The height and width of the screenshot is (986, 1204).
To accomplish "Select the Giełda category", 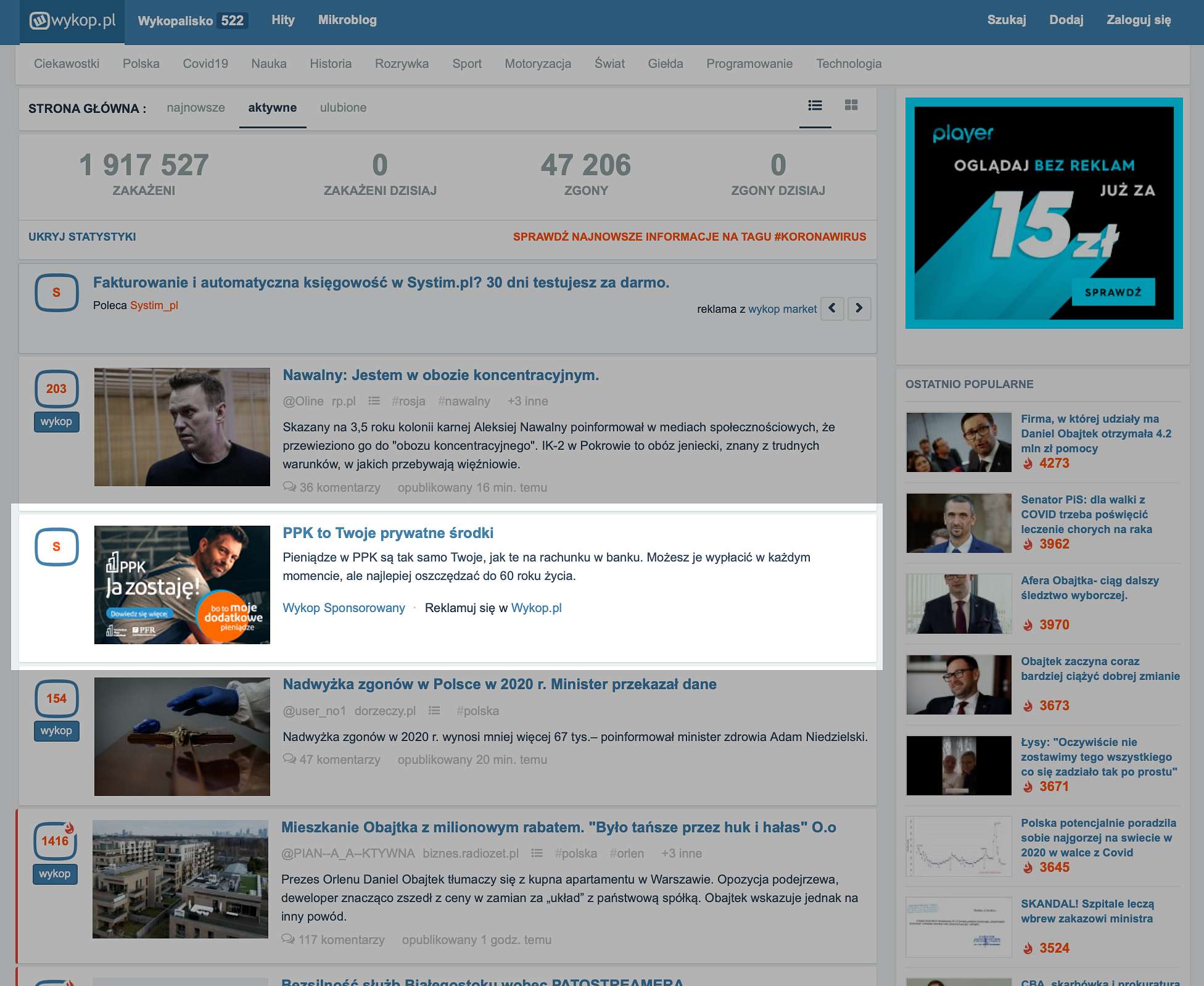I will click(666, 64).
